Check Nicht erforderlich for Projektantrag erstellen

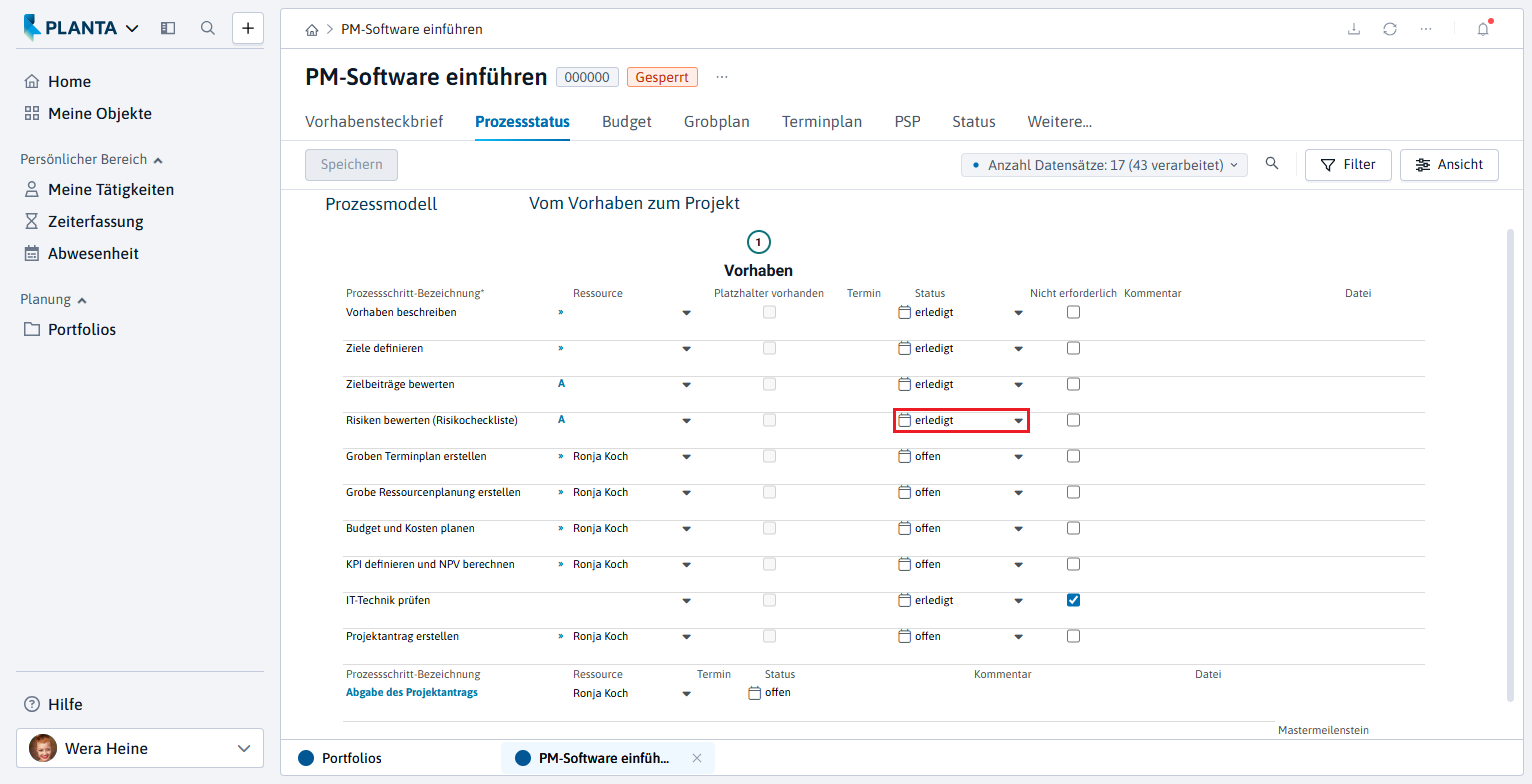[x=1073, y=636]
